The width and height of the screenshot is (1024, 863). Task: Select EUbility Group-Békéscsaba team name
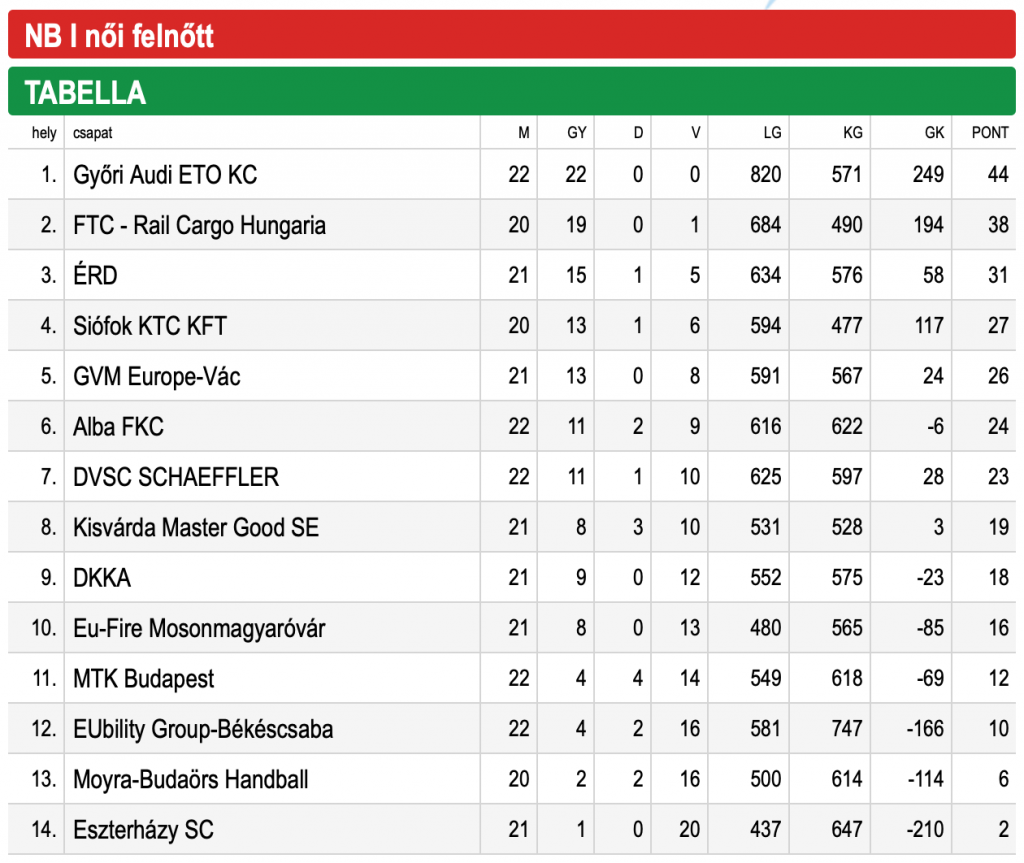pos(203,729)
